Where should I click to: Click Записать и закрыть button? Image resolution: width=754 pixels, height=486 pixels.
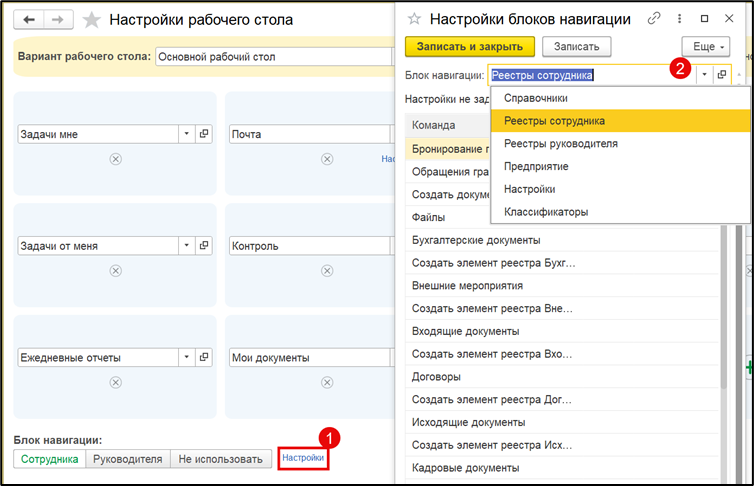tap(470, 47)
